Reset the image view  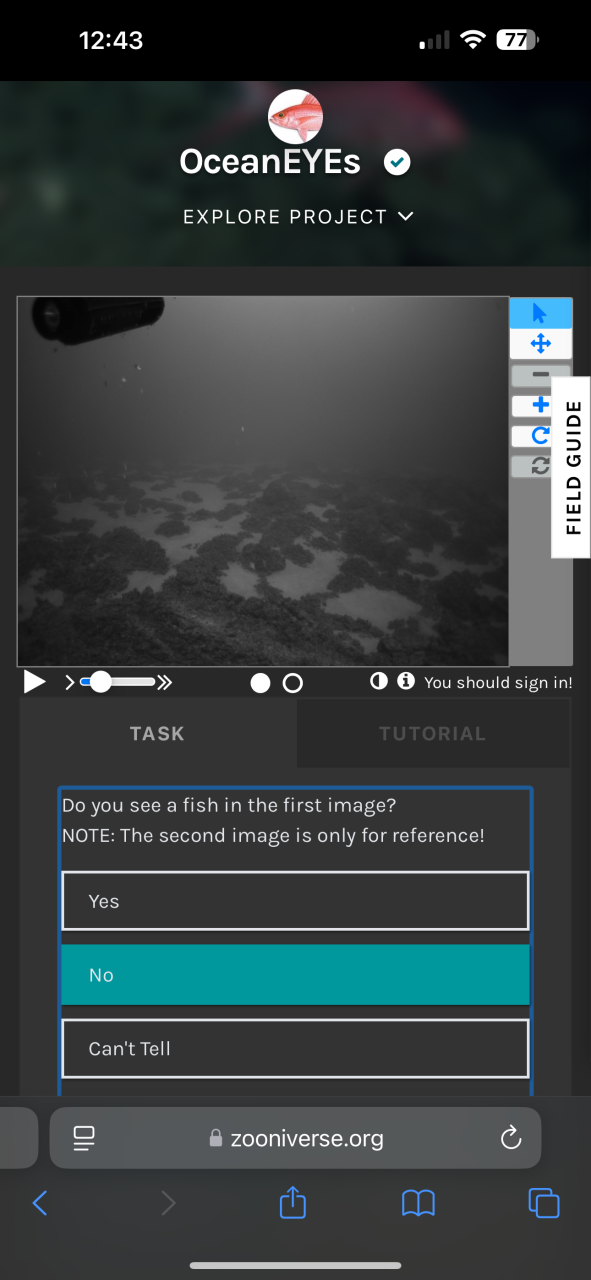coord(541,465)
